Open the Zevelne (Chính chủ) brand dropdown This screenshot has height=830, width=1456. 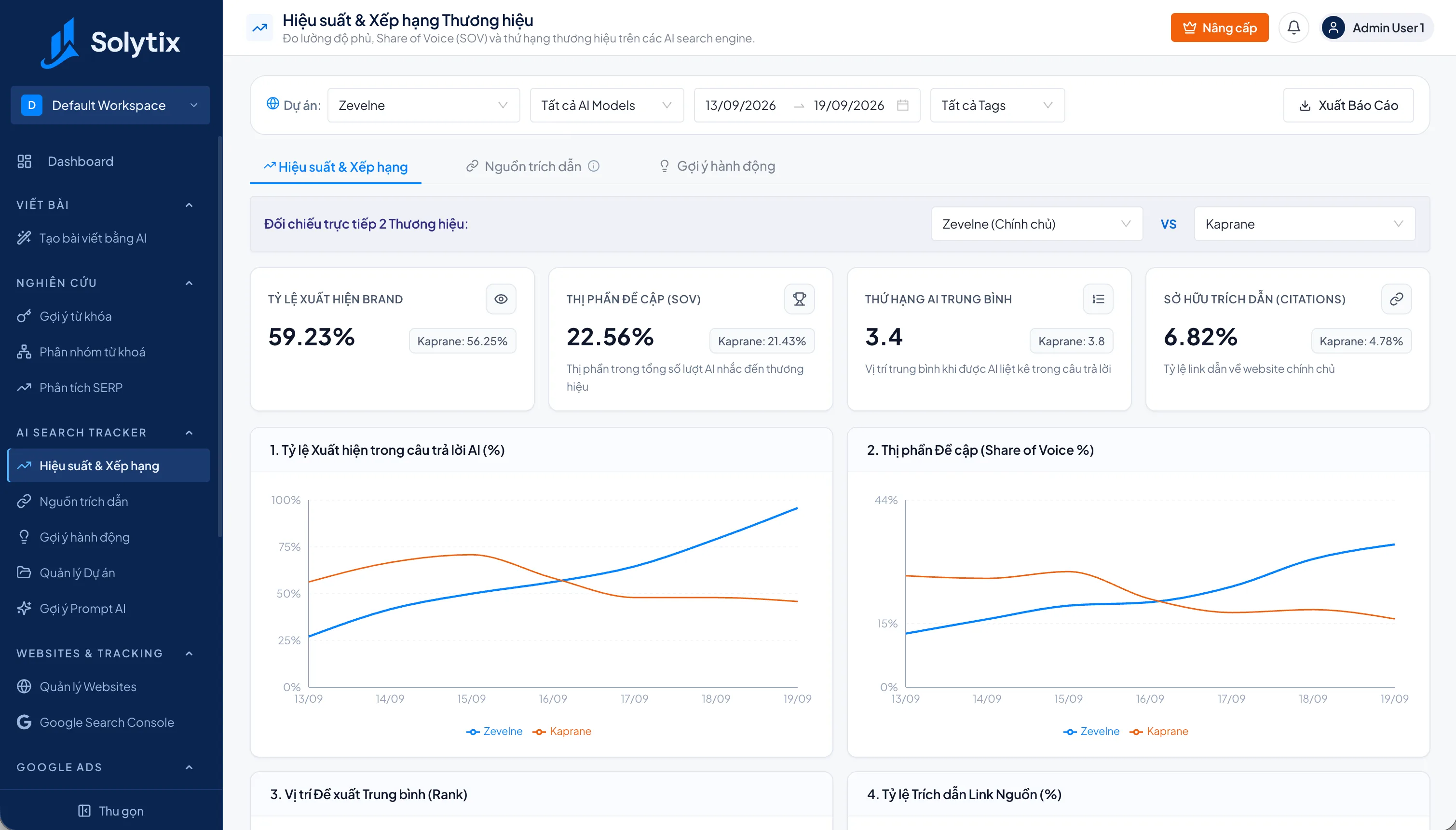(1037, 224)
